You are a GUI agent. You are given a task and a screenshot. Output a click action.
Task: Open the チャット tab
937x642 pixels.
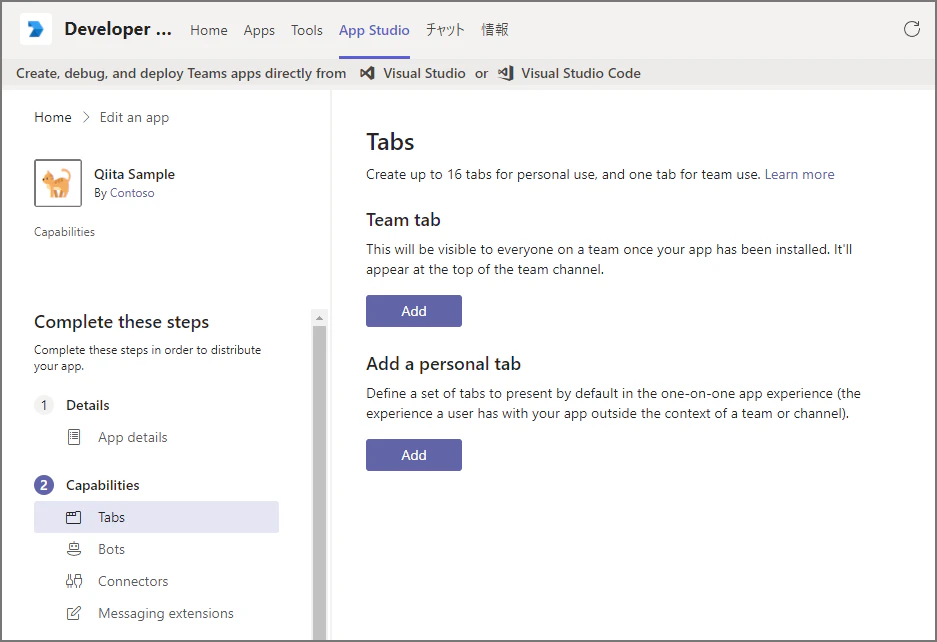(445, 30)
